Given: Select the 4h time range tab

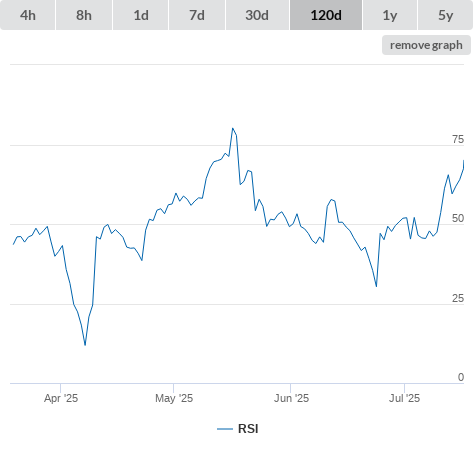Looking at the screenshot, I should coord(28,15).
